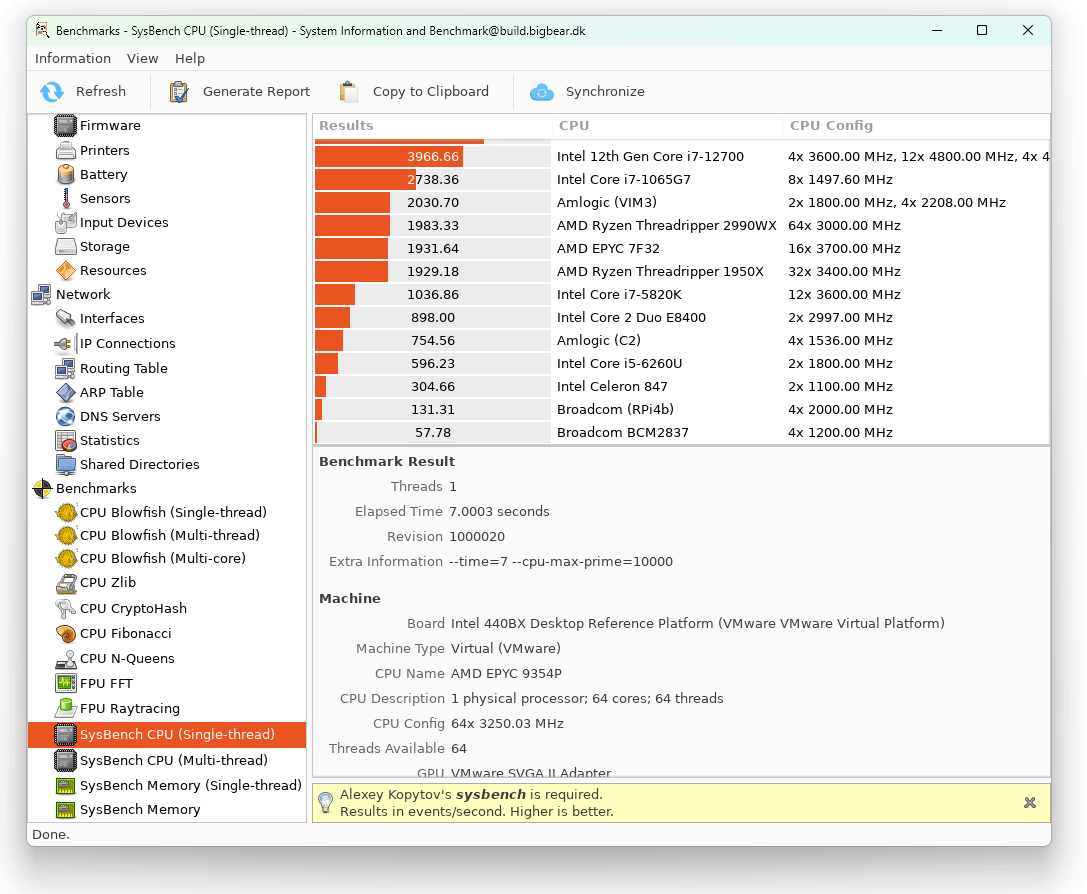The width and height of the screenshot is (1087, 894).
Task: Click the Benchmarks category icon
Action: click(42, 489)
